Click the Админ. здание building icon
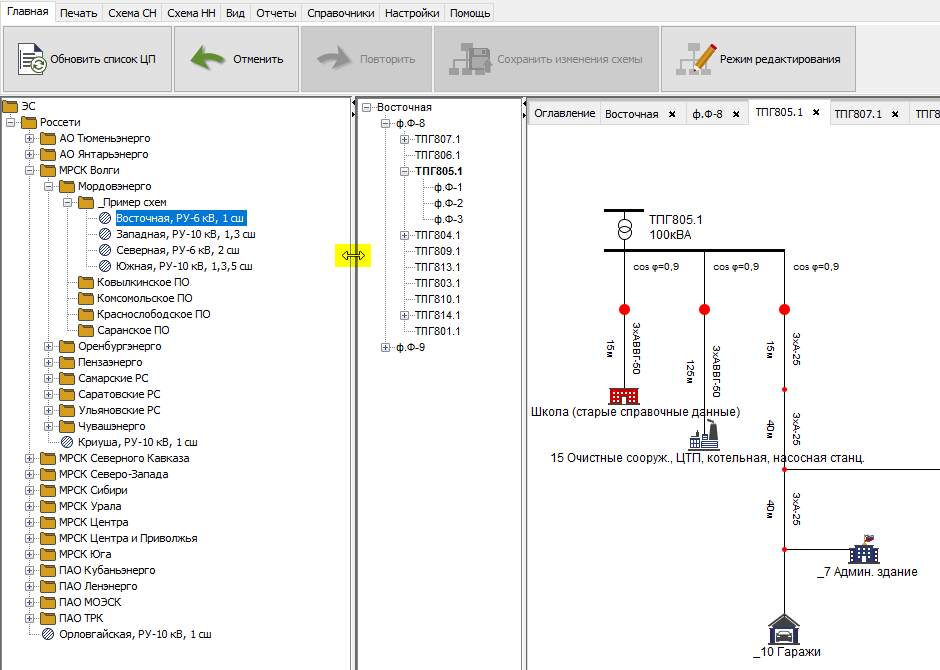The image size is (940, 670). pyautogui.click(x=864, y=550)
